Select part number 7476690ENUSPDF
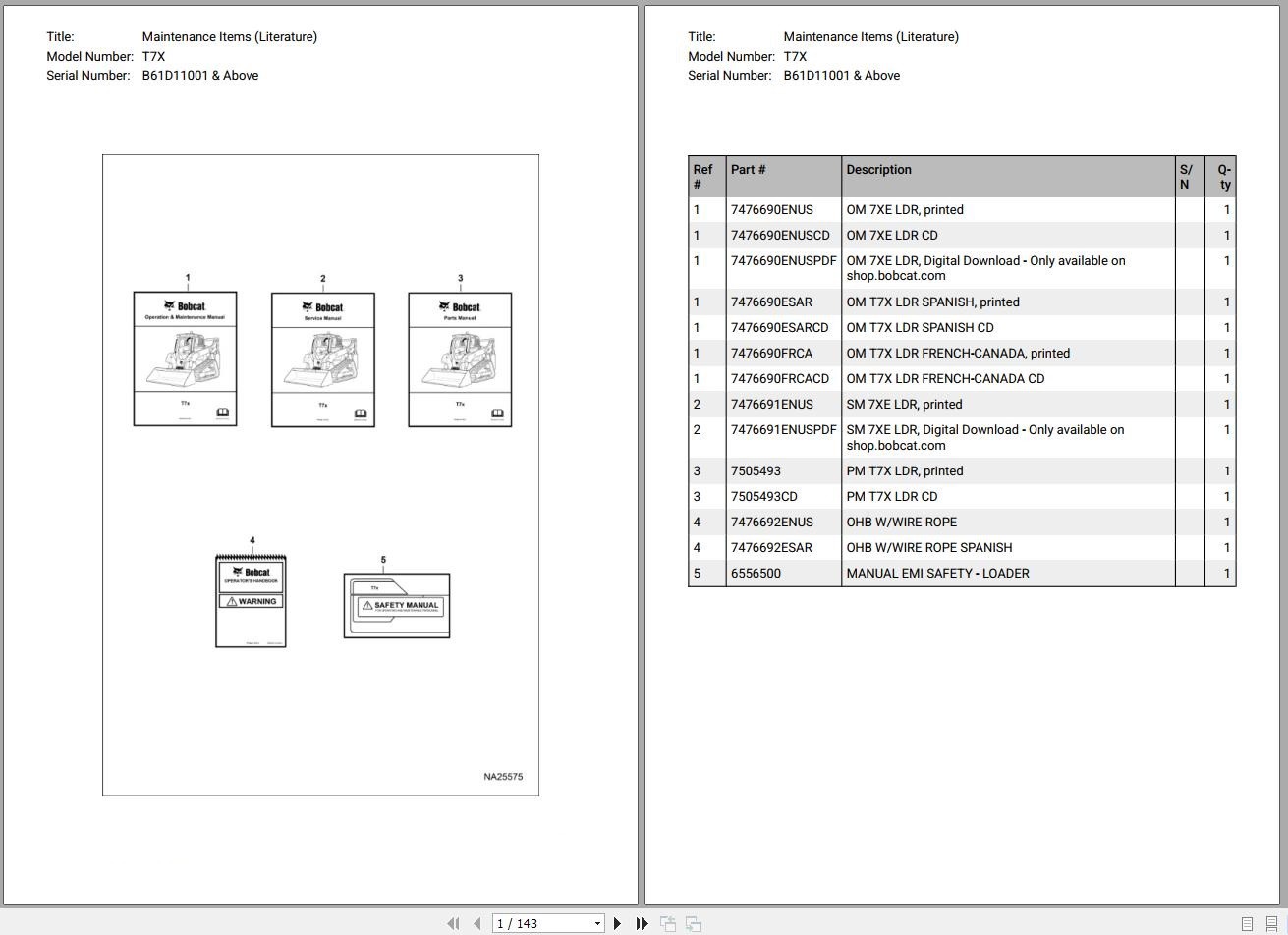The width and height of the screenshot is (1288, 935). [x=784, y=261]
